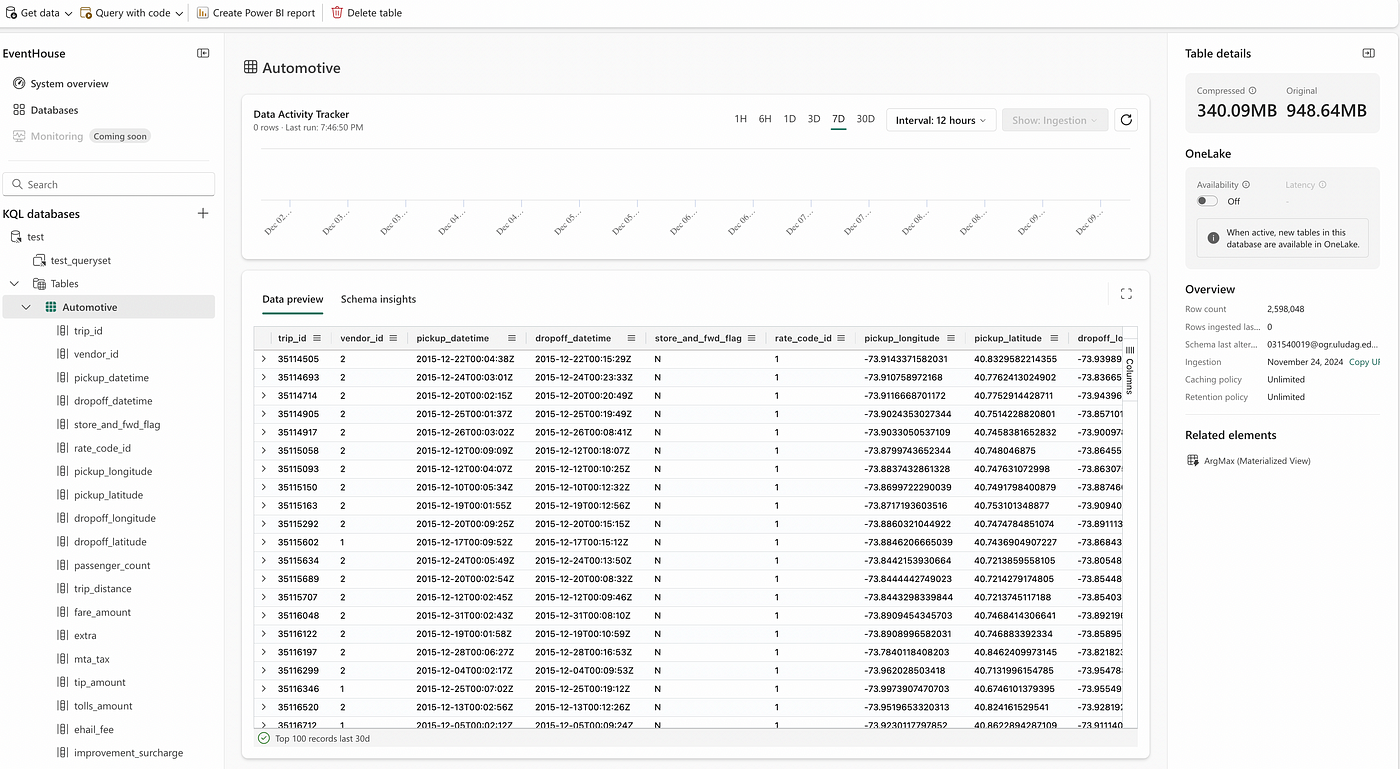Screen dimensions: 1400x769
Task: Toggle OneLake Availability switch
Action: pyautogui.click(x=1207, y=201)
